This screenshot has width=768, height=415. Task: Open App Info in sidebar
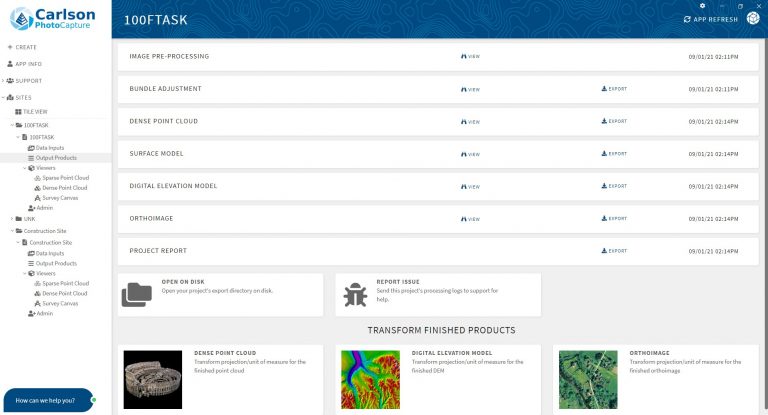[x=28, y=64]
